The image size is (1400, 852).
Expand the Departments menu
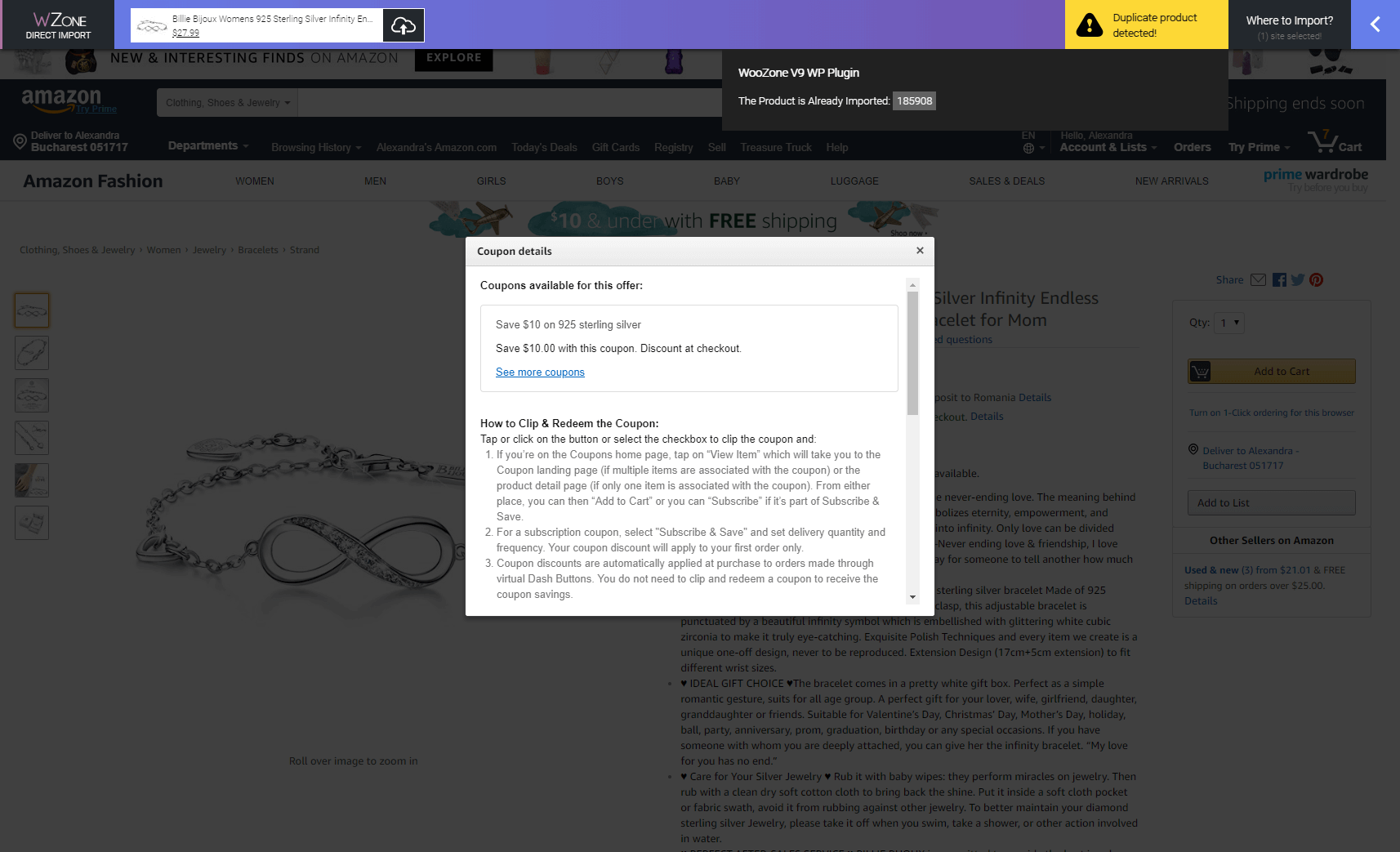point(208,145)
